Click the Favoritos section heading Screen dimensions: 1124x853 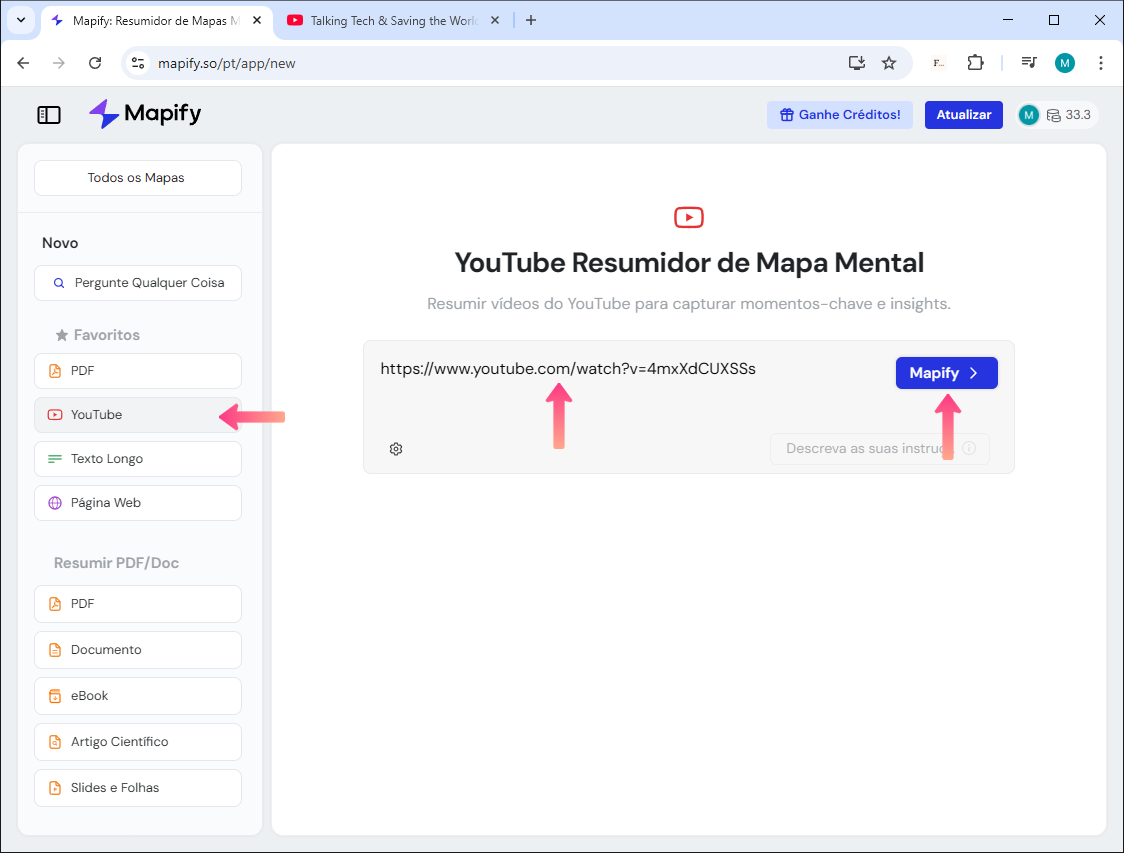(106, 335)
